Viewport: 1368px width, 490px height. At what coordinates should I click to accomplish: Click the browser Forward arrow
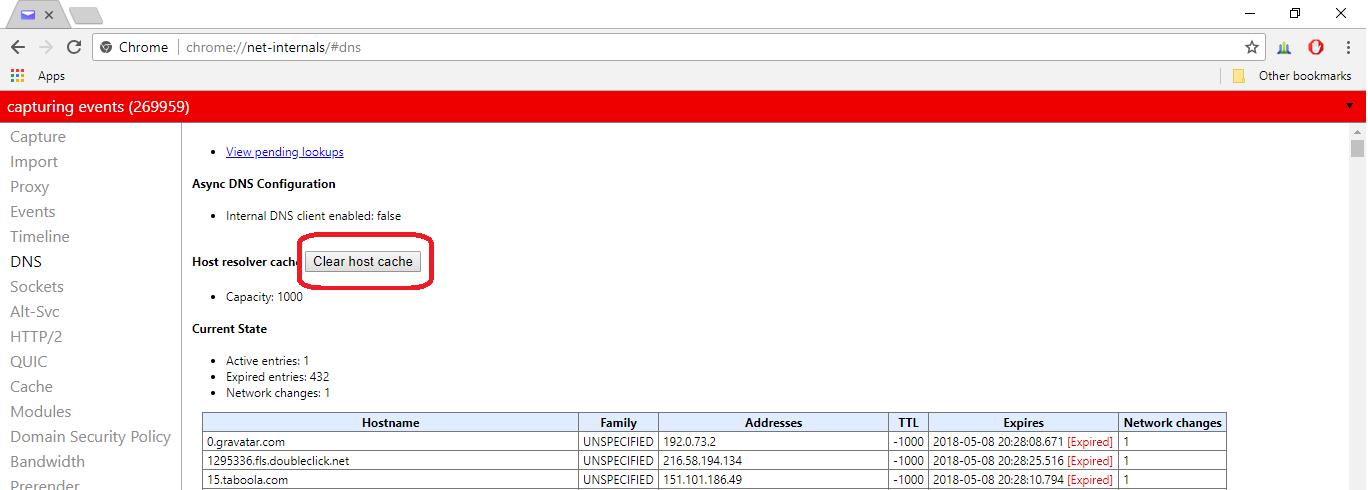click(x=46, y=47)
